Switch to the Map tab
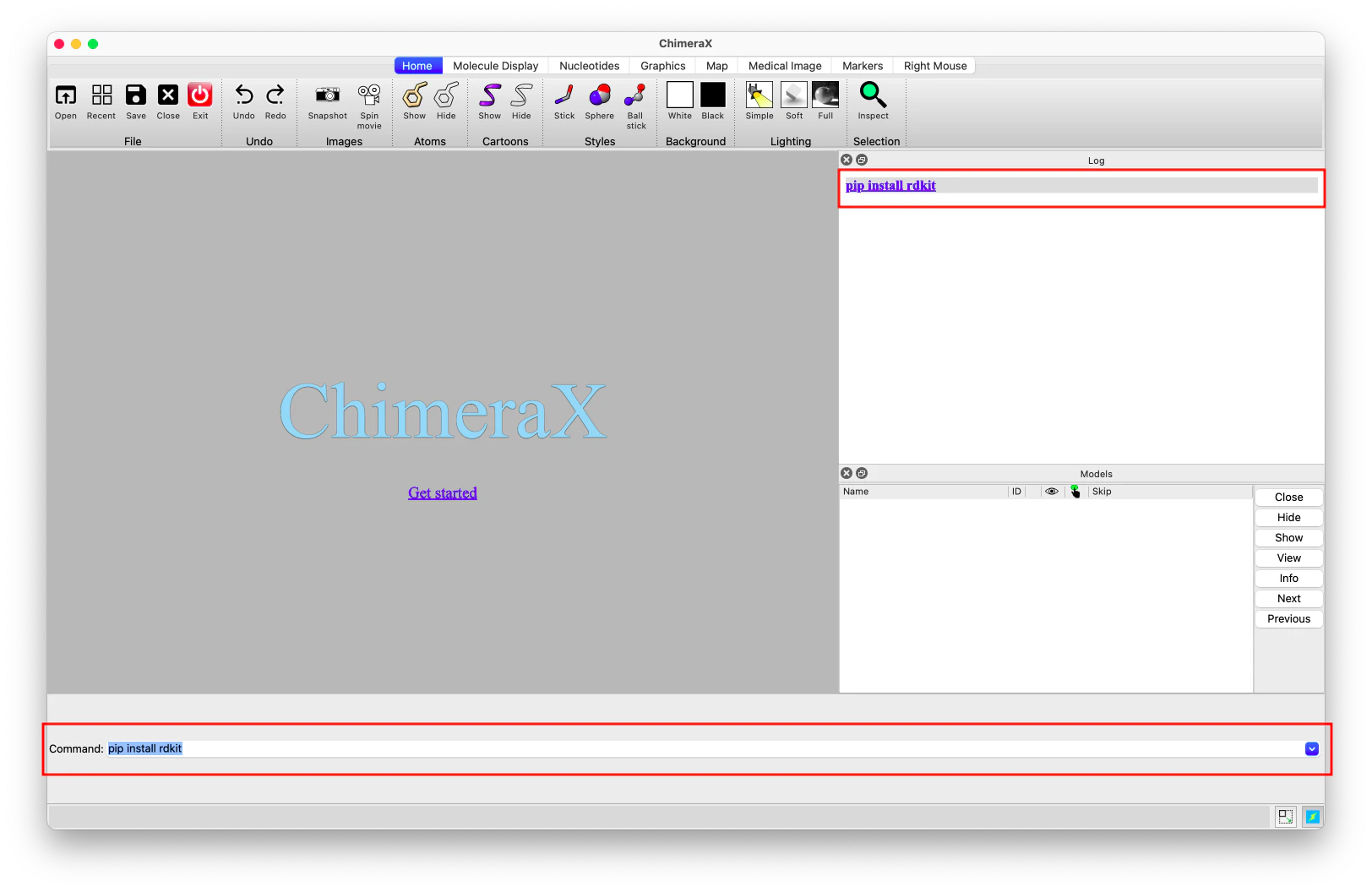Screen dimensions: 1372x892 point(717,66)
